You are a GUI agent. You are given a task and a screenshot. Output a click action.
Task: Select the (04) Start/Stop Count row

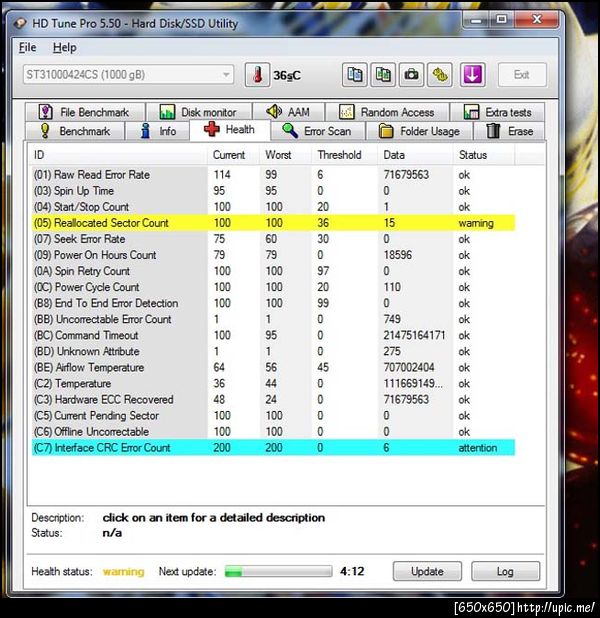click(273, 207)
